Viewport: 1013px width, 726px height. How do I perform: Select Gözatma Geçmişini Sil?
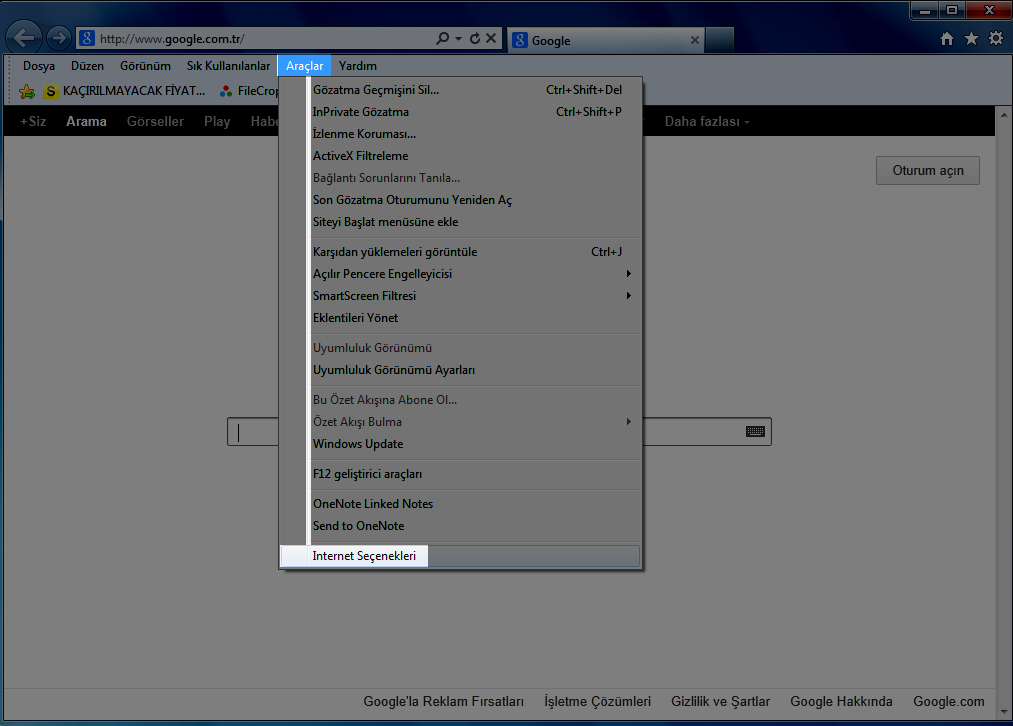pyautogui.click(x=461, y=90)
